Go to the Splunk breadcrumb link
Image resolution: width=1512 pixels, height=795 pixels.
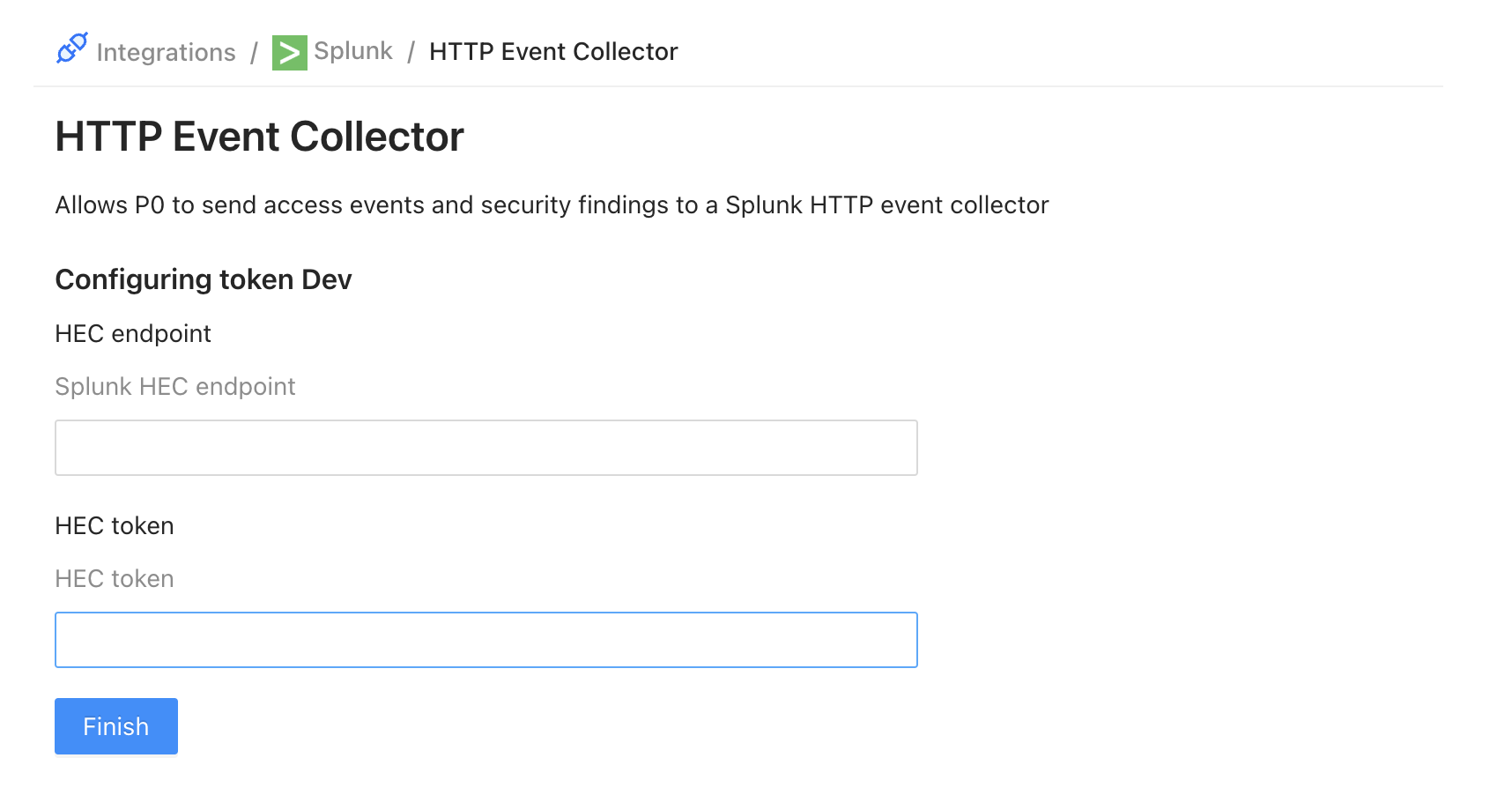352,51
